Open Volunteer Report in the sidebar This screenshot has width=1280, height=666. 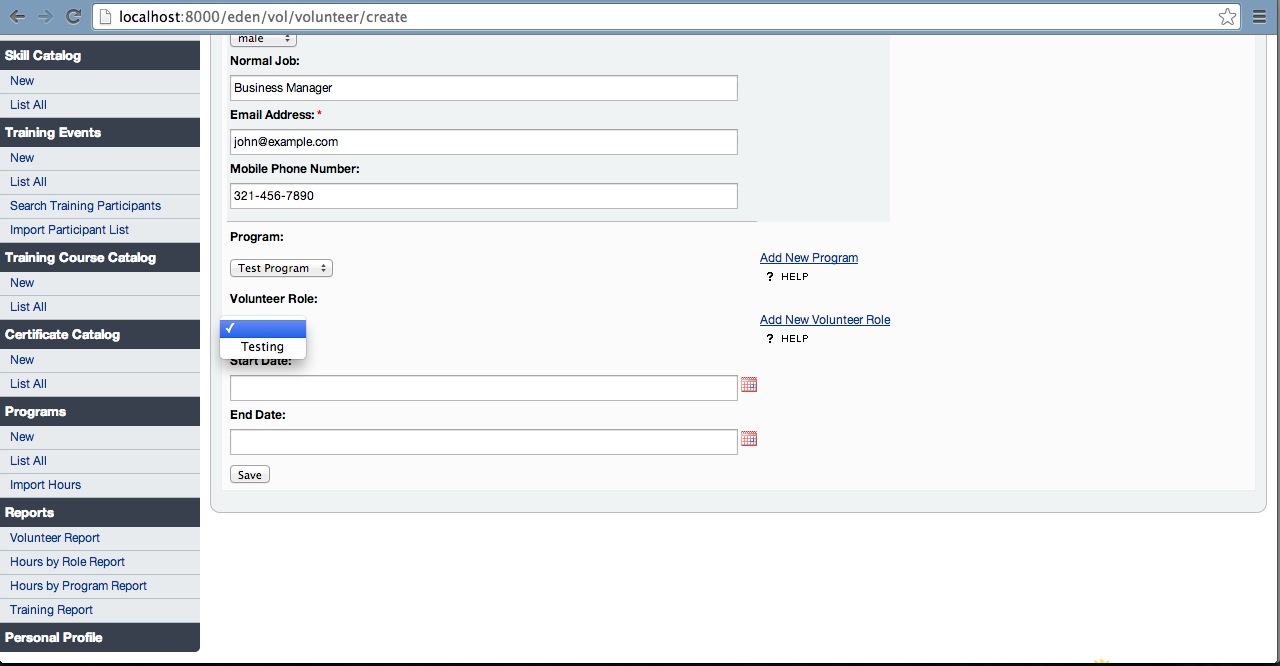tap(55, 538)
